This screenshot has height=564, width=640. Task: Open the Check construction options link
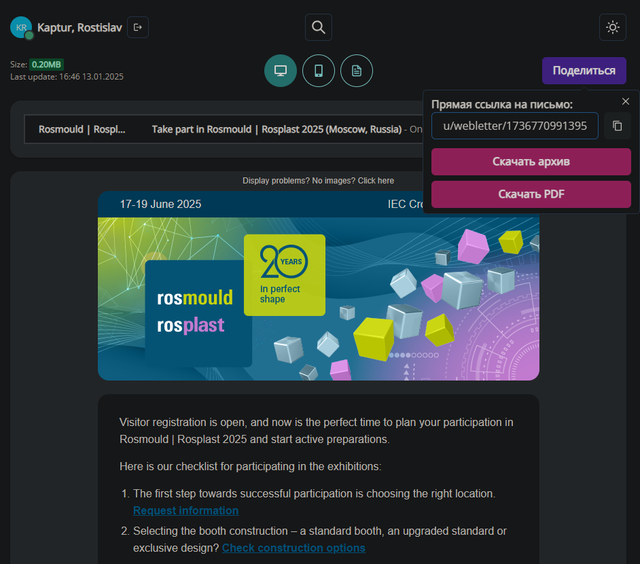293,548
